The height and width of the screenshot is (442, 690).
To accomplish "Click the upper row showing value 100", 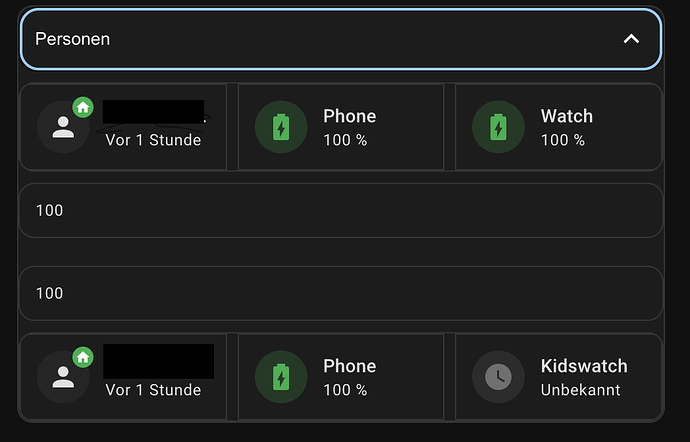I will pyautogui.click(x=340, y=210).
